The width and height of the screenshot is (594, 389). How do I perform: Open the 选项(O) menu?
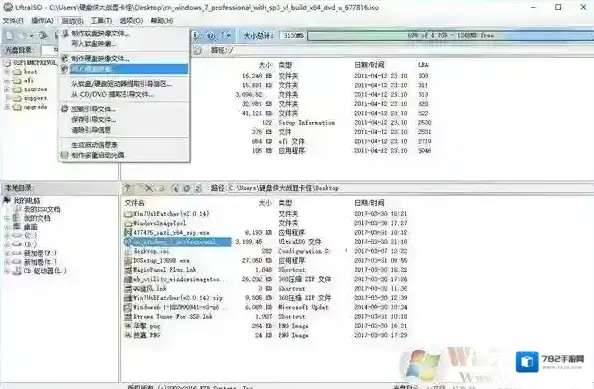coord(131,20)
